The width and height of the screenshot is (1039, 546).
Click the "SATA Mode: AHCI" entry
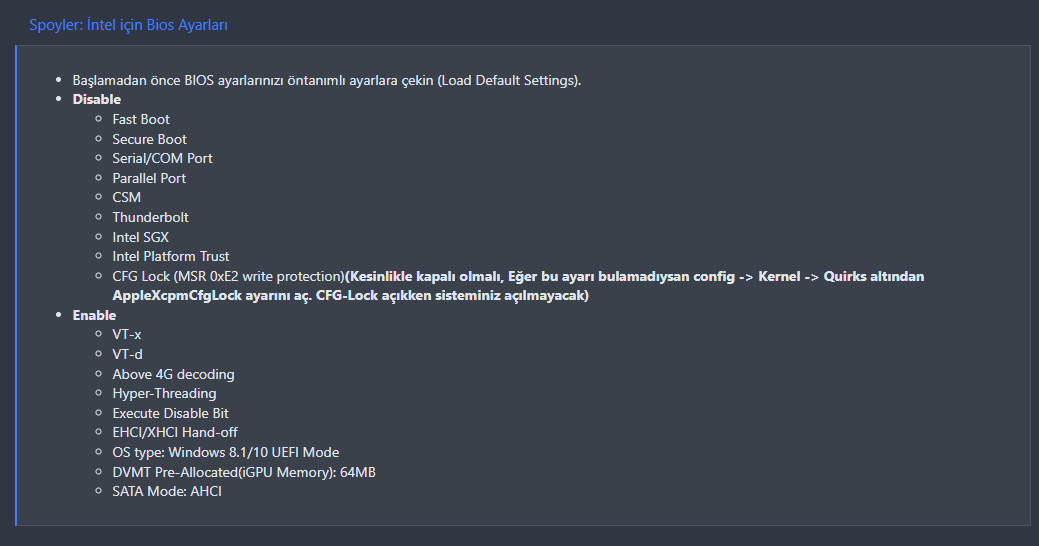coord(166,491)
